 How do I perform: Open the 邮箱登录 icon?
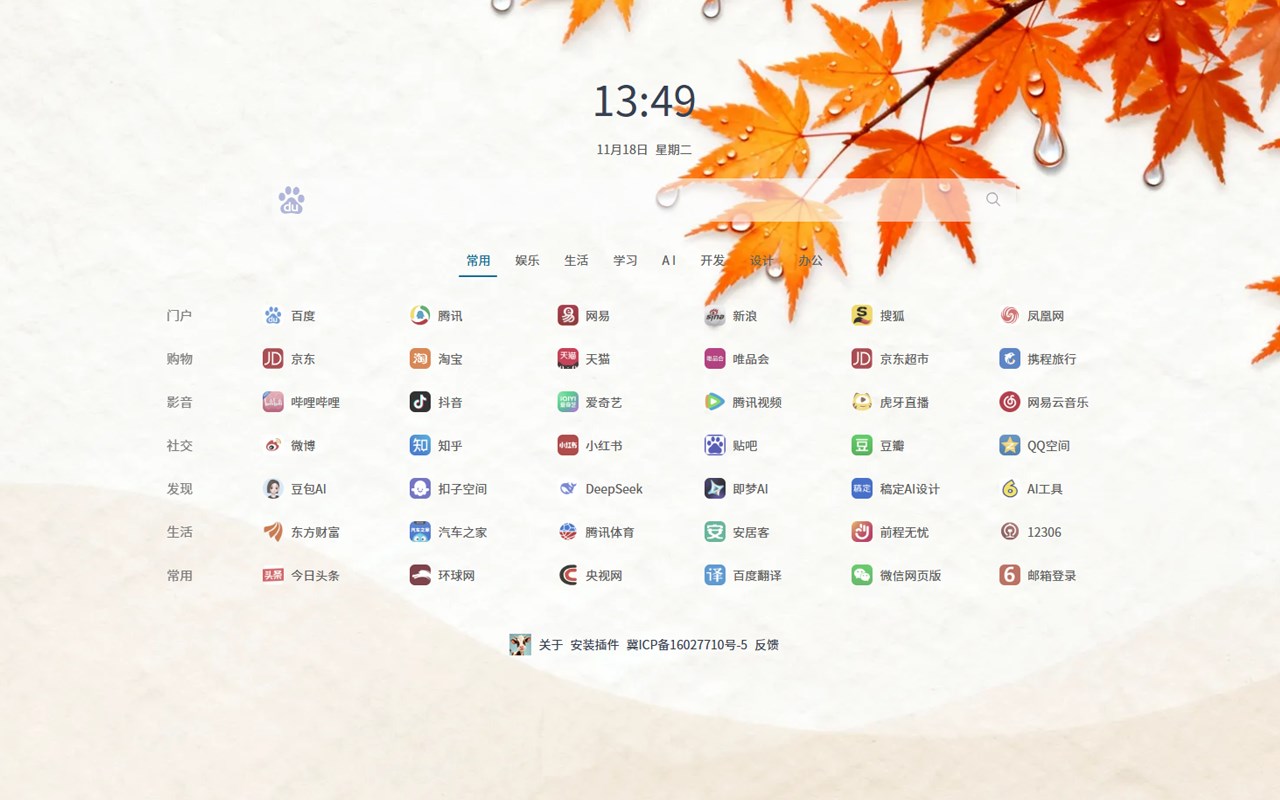(1010, 575)
